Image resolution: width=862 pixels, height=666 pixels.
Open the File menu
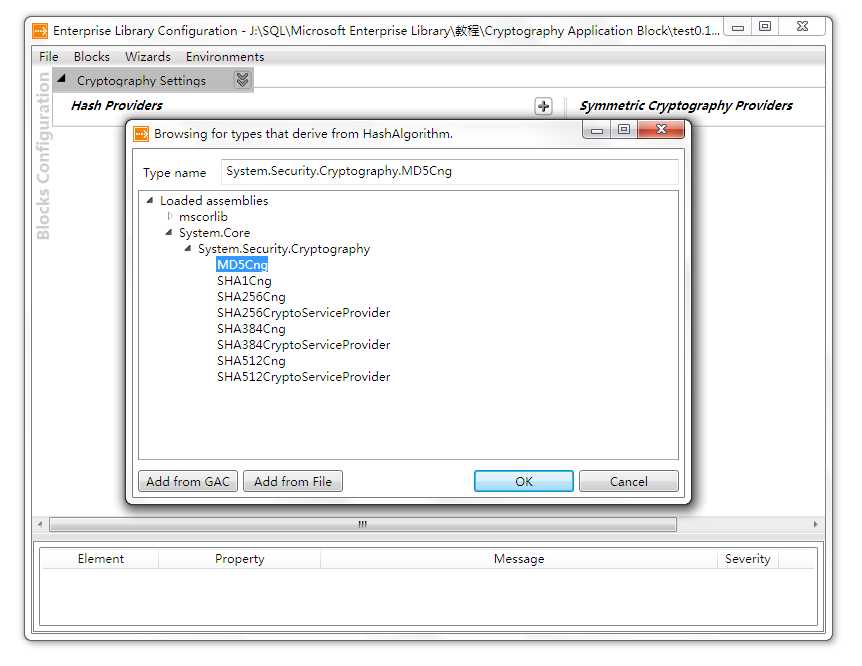[48, 57]
